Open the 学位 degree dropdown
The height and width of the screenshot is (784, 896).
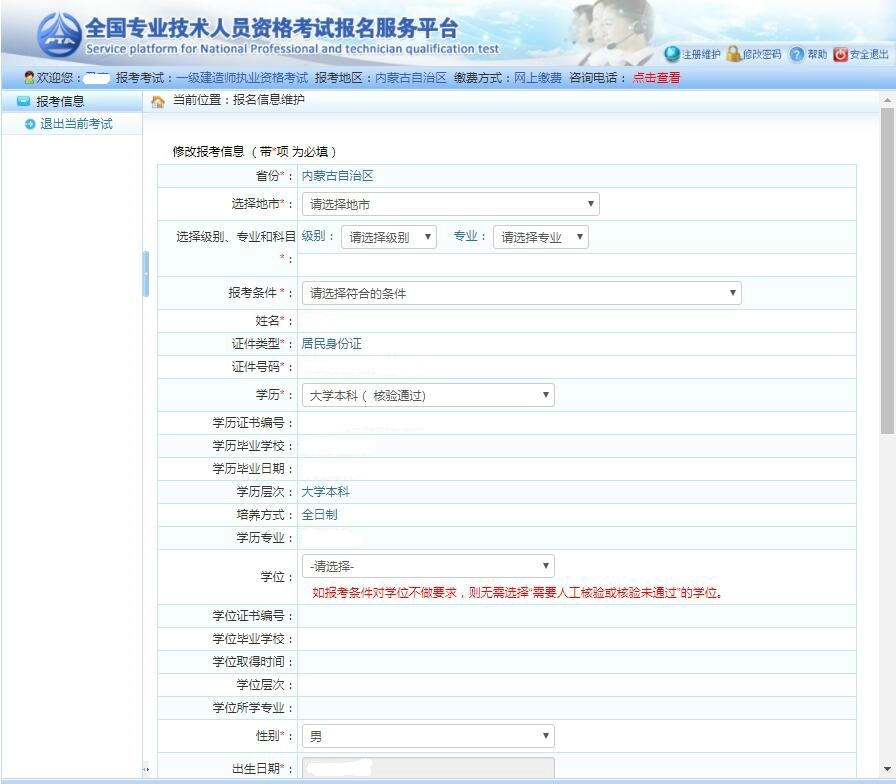[x=427, y=566]
